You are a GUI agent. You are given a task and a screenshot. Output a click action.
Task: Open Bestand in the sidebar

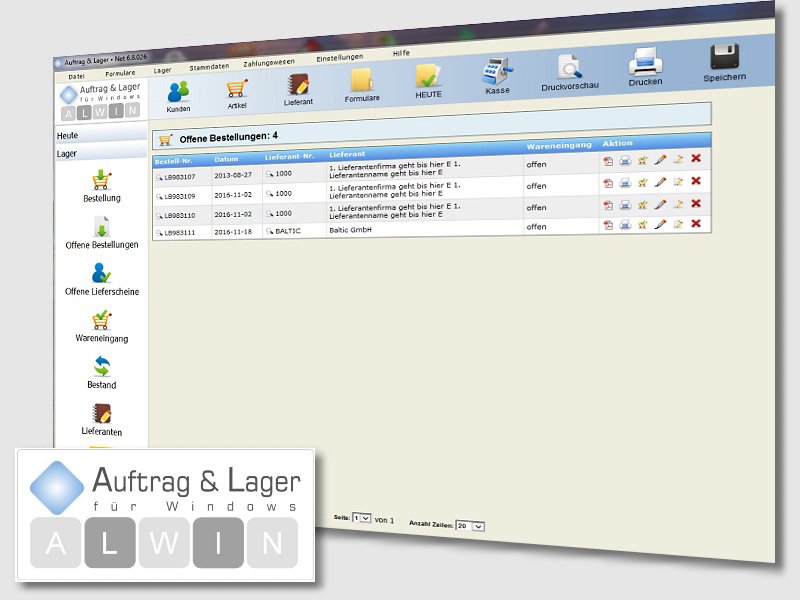click(x=102, y=373)
